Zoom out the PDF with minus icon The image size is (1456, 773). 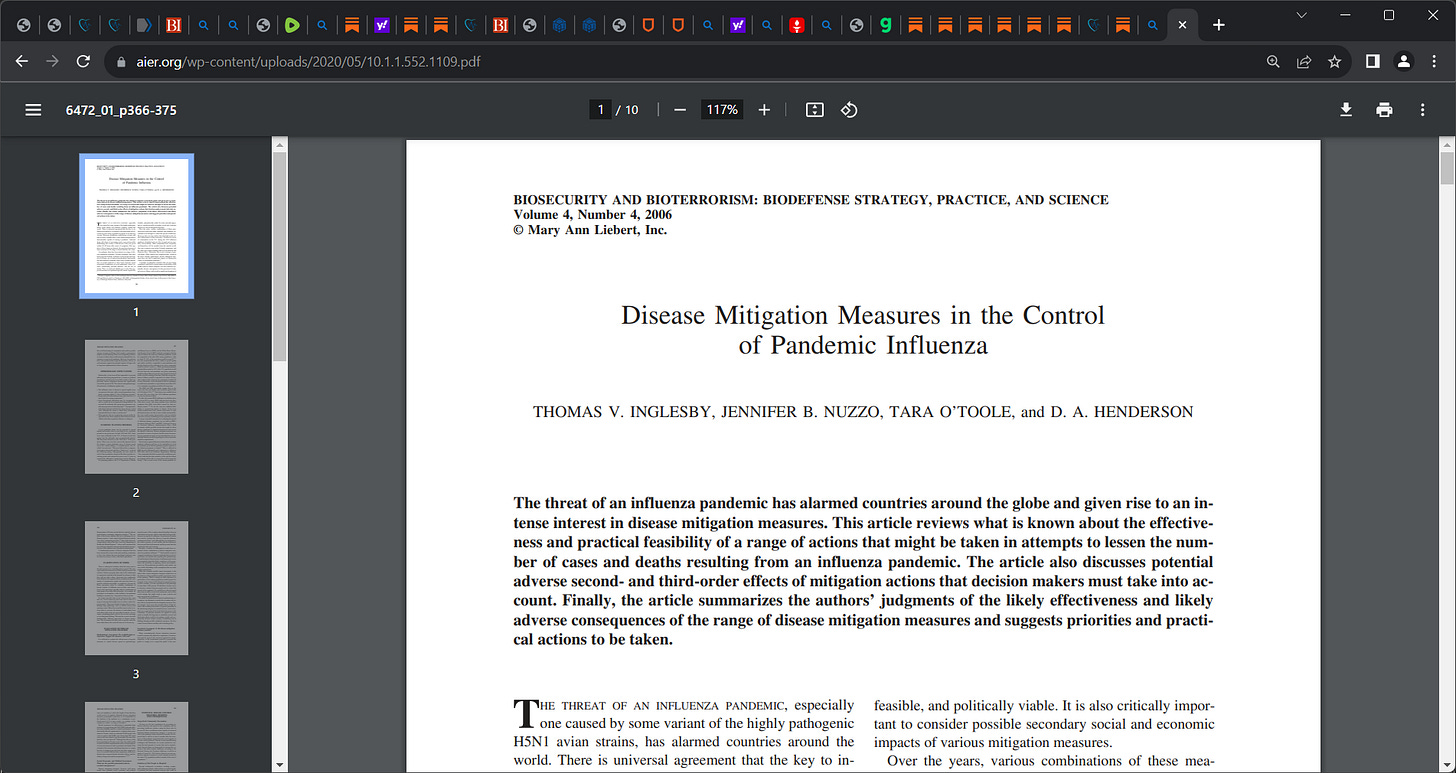(680, 110)
